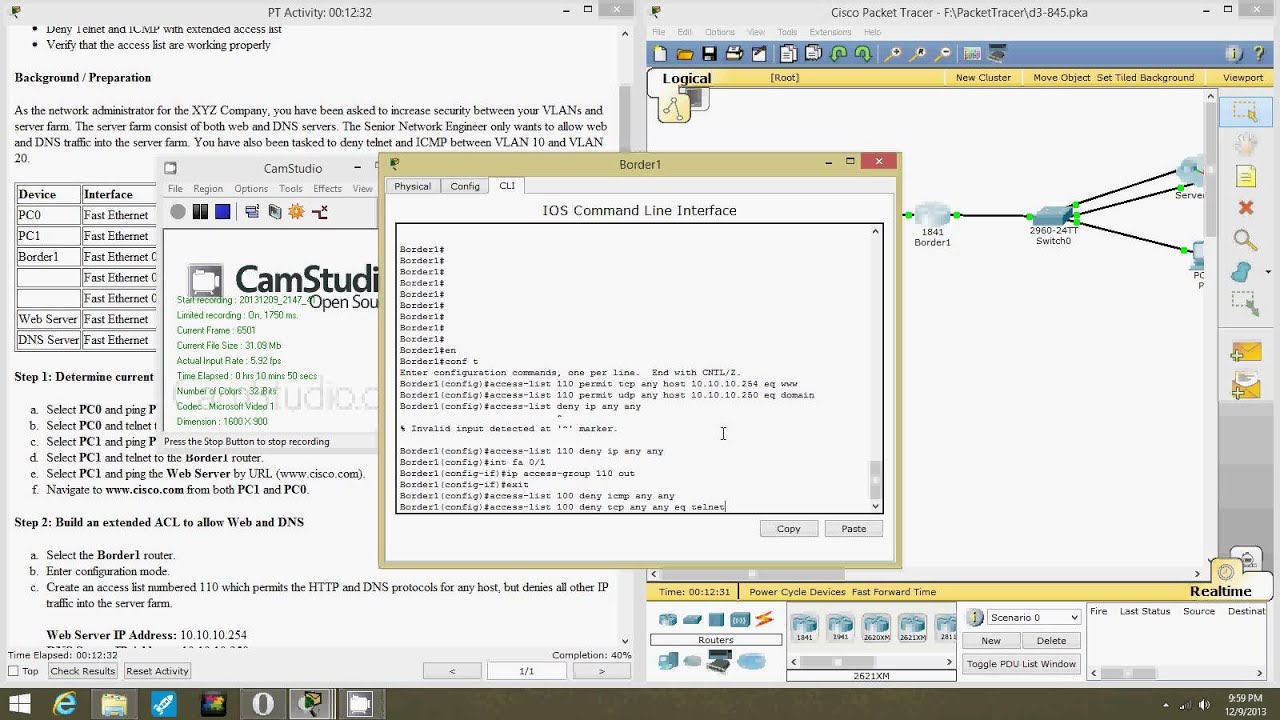Switch to the Config tab in Border1
Screen dimensions: 1280x720
pos(465,186)
